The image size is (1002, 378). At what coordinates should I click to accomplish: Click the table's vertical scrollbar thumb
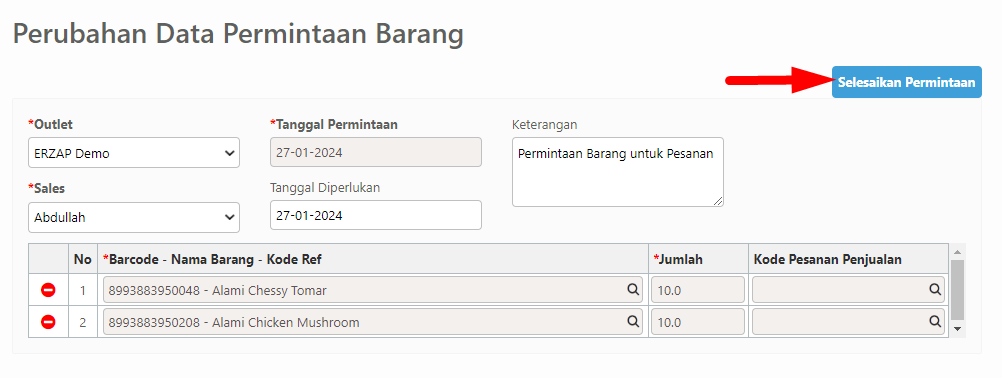click(x=957, y=289)
